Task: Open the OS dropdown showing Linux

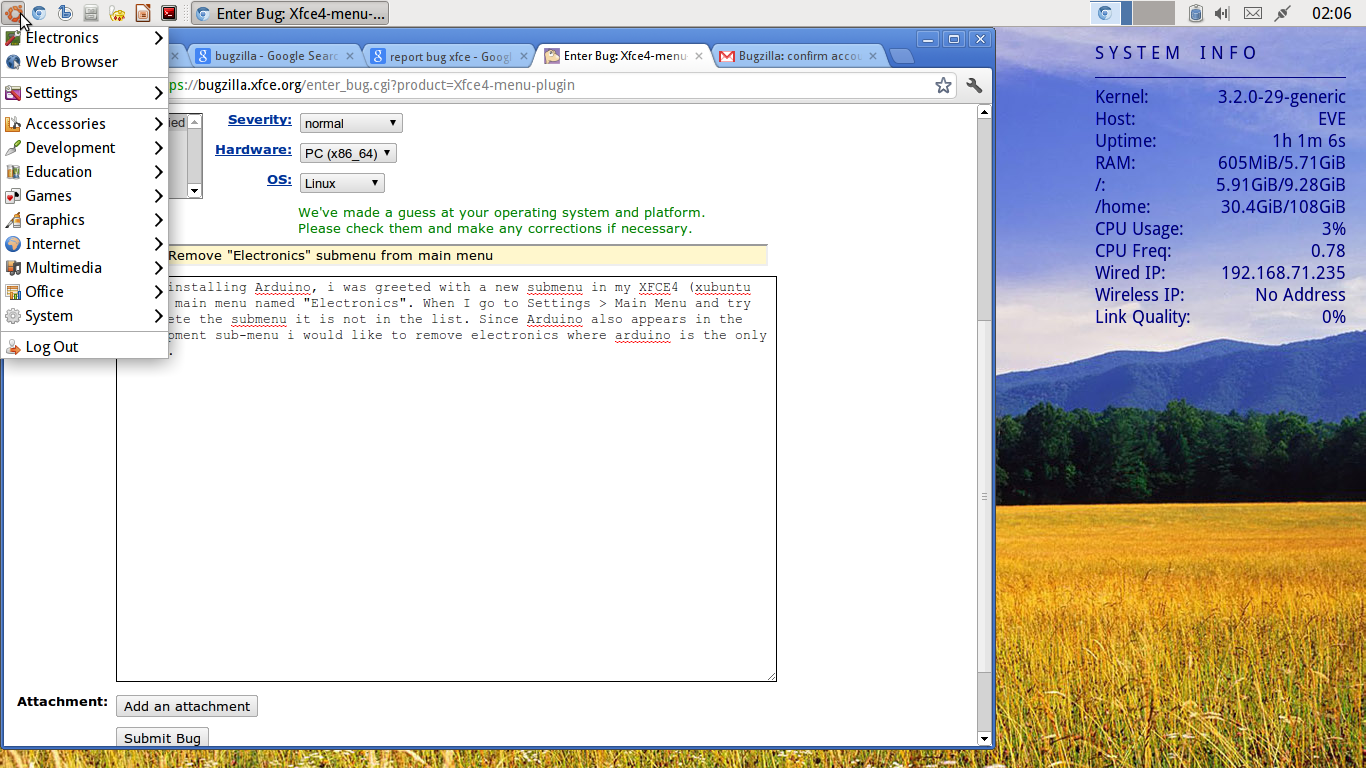Action: tap(342, 183)
